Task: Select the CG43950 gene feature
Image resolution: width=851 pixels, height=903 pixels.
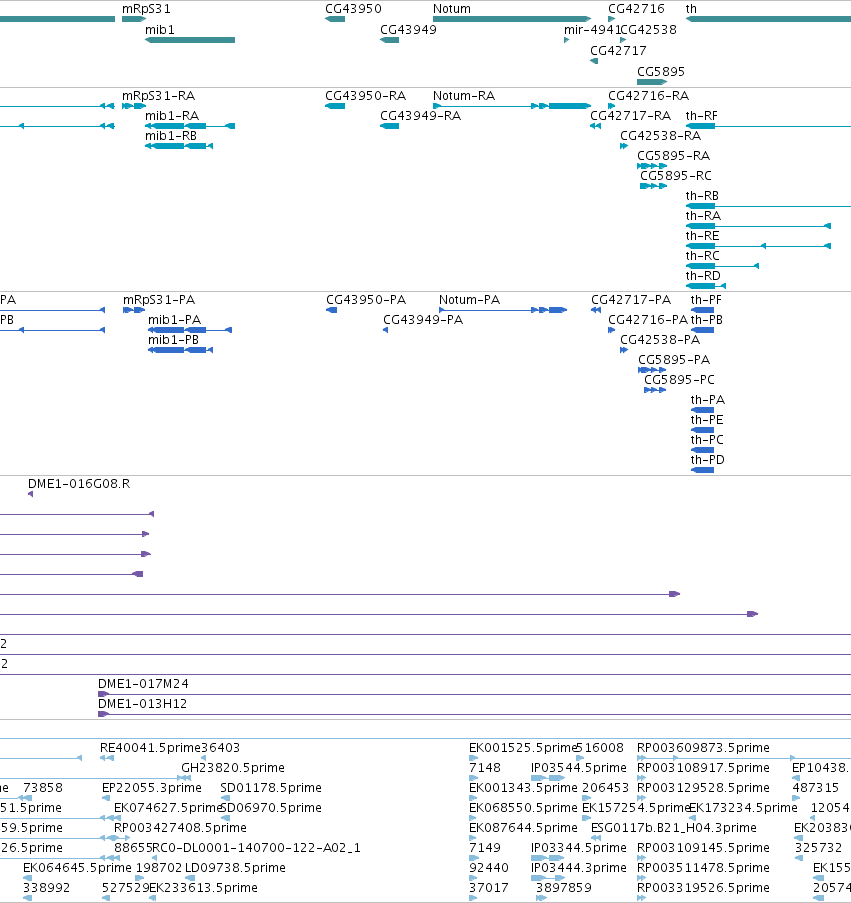Action: point(335,19)
